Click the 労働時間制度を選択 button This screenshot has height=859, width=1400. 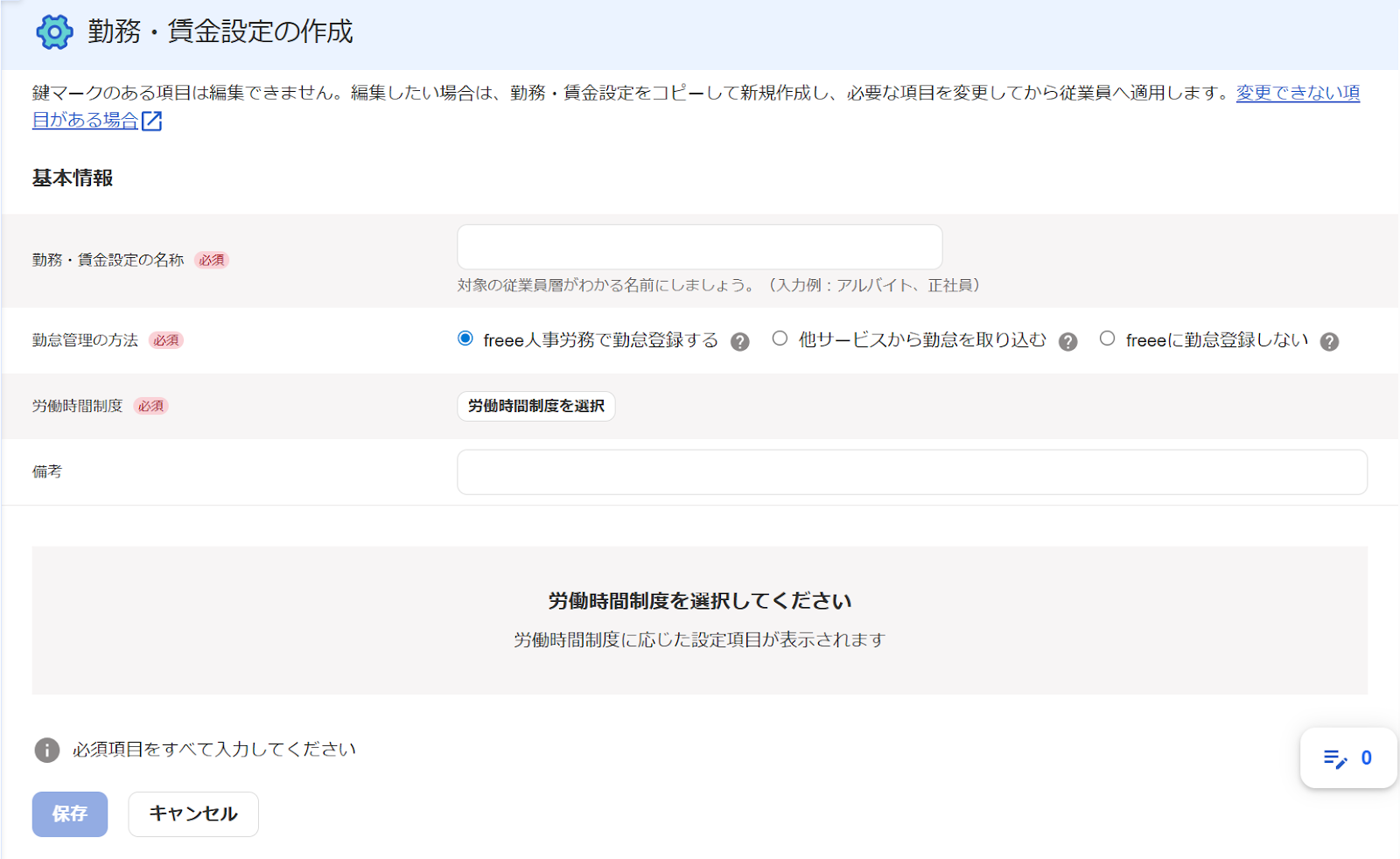pos(535,406)
